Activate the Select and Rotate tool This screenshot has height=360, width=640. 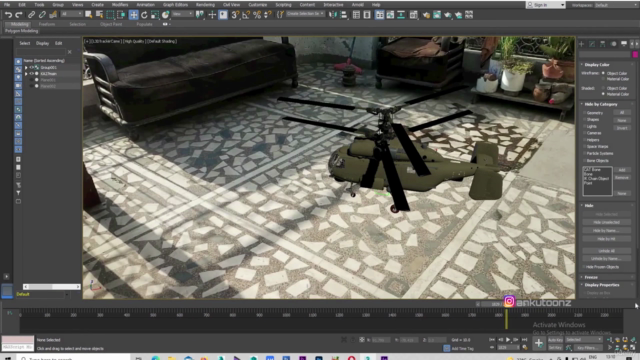tap(144, 15)
